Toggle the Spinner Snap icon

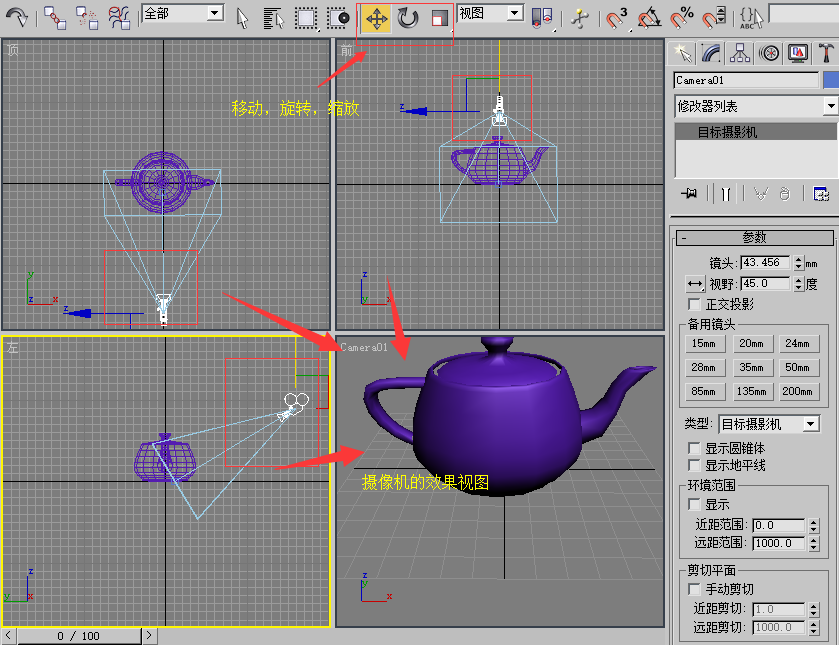pyautogui.click(x=714, y=18)
